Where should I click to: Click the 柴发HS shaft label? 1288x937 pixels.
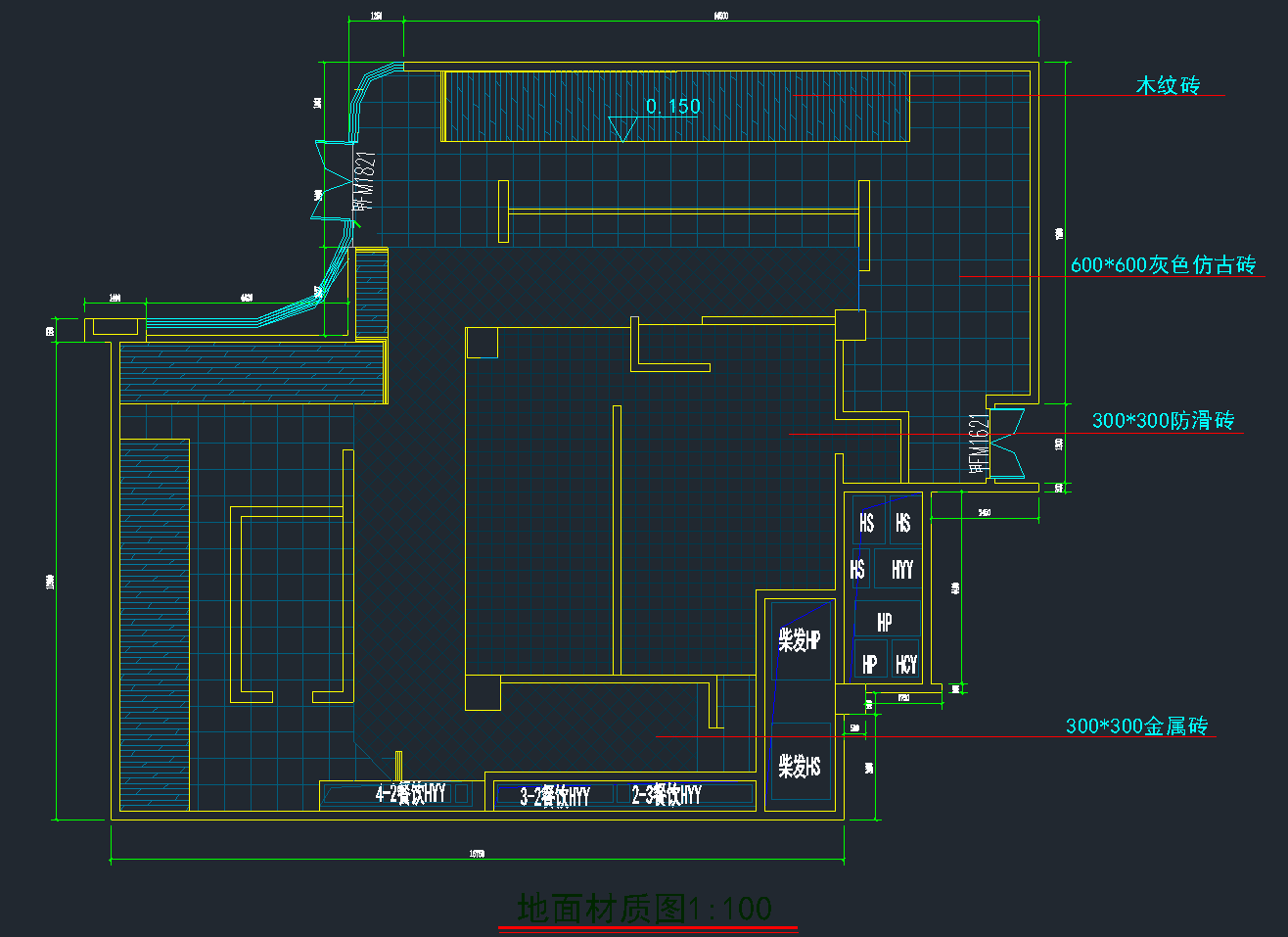click(x=799, y=766)
